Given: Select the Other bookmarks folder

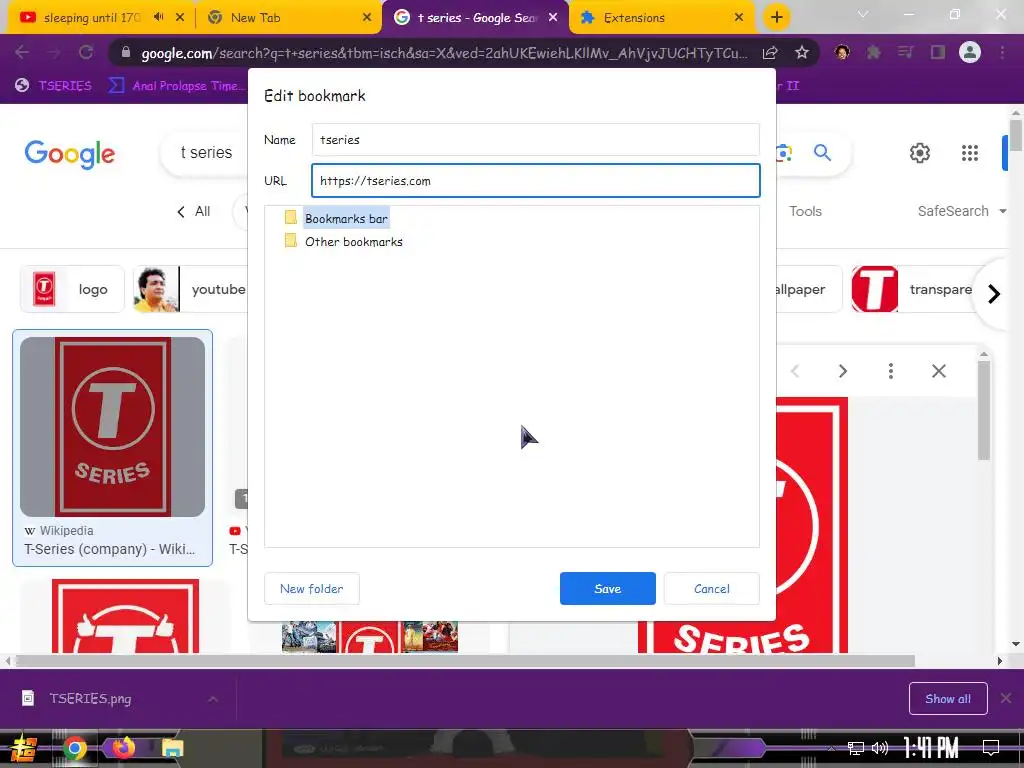Looking at the screenshot, I should (353, 242).
